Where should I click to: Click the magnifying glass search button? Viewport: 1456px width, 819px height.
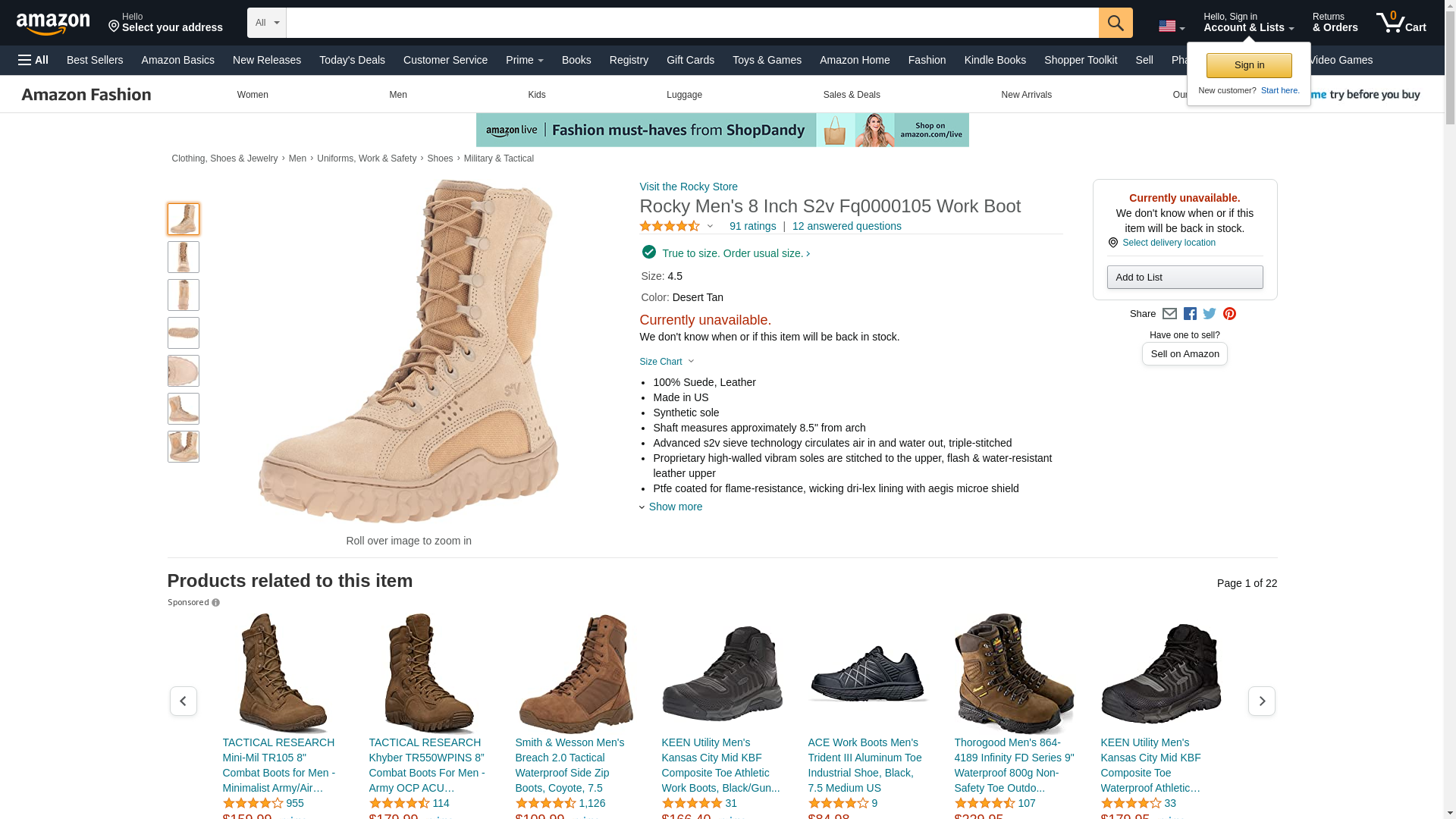tap(1115, 23)
